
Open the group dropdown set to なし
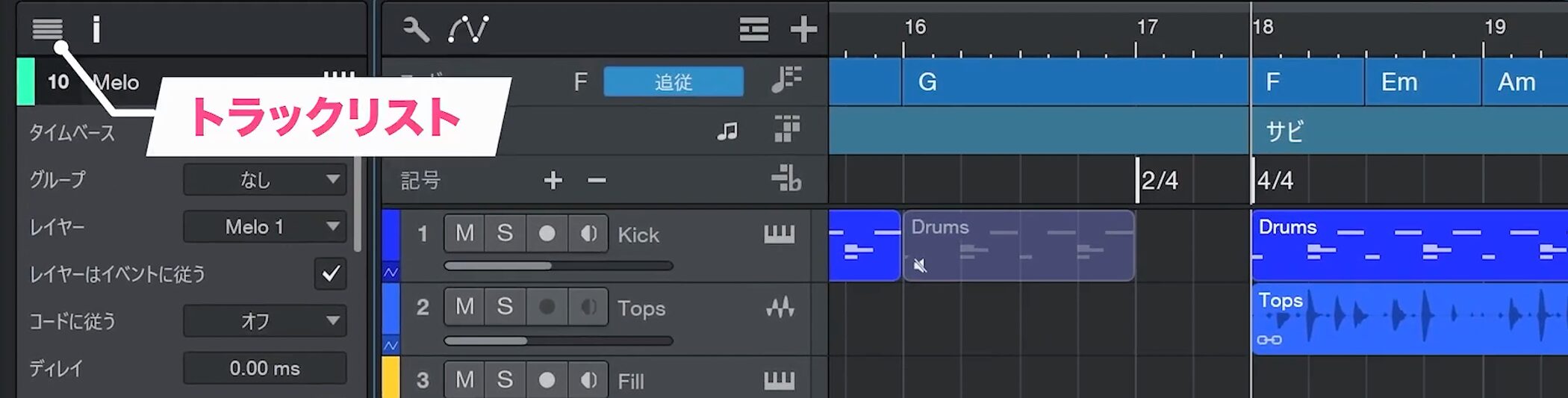click(x=265, y=180)
